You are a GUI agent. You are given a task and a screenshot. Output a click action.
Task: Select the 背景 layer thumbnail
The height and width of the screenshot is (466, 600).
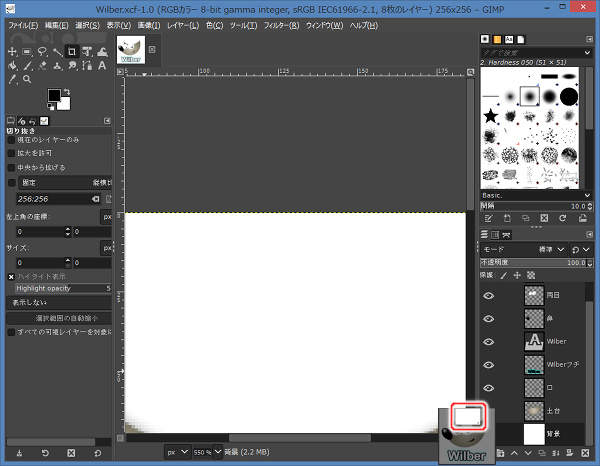pos(533,433)
